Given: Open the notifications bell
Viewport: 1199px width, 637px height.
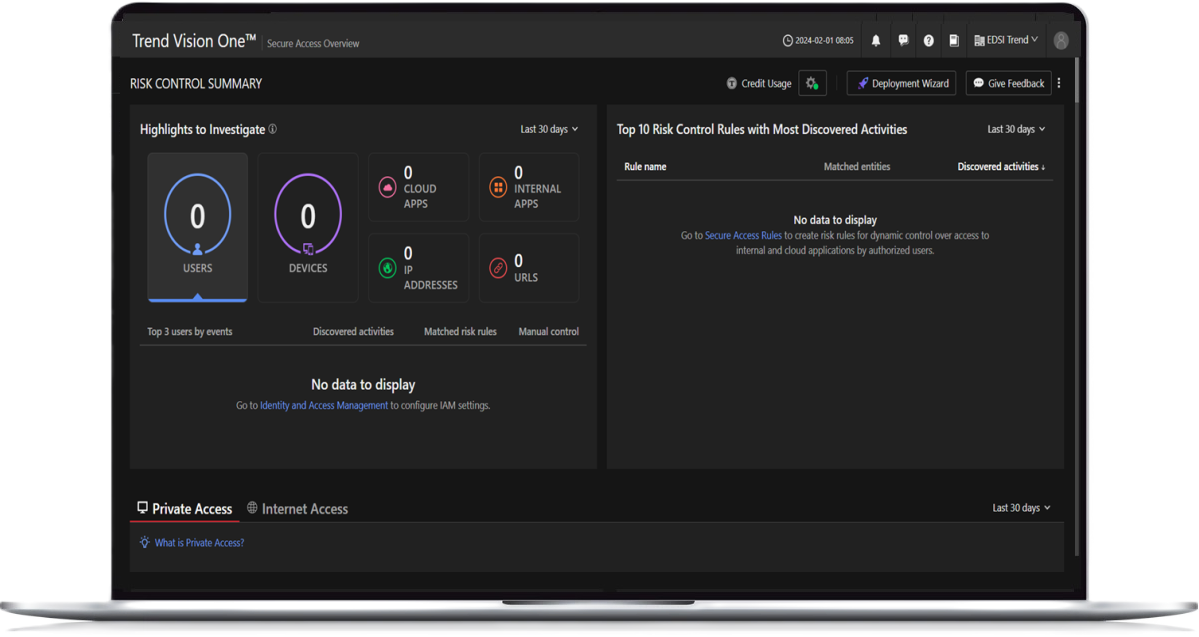Looking at the screenshot, I should coord(876,41).
